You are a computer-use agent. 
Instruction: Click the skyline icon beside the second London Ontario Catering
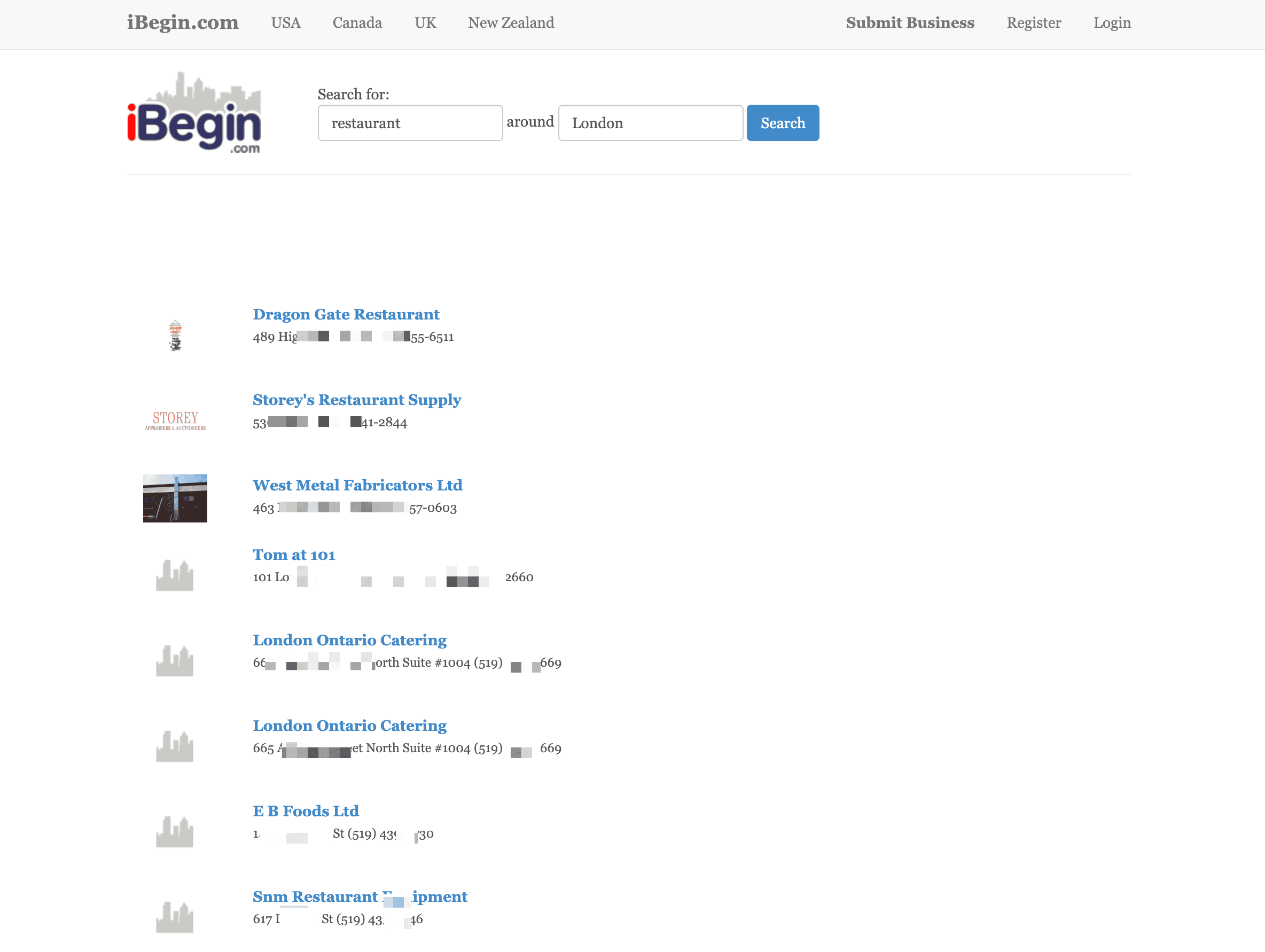175,746
